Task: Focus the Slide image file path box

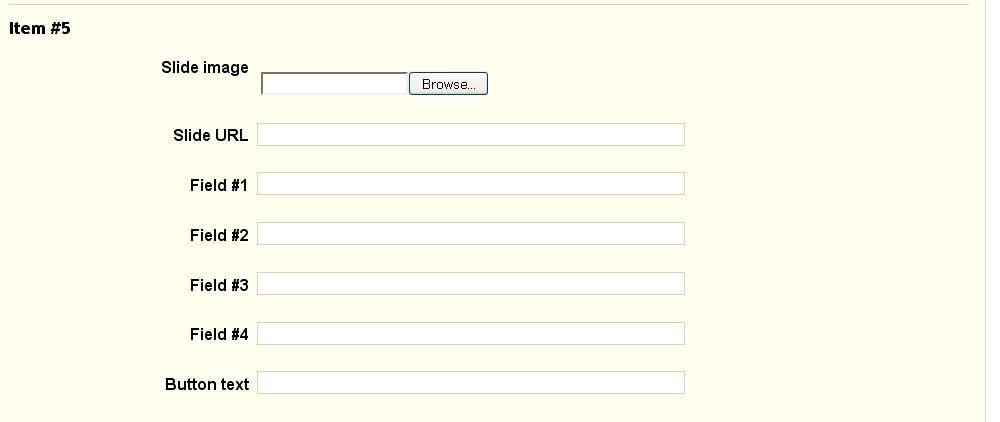Action: coord(334,85)
